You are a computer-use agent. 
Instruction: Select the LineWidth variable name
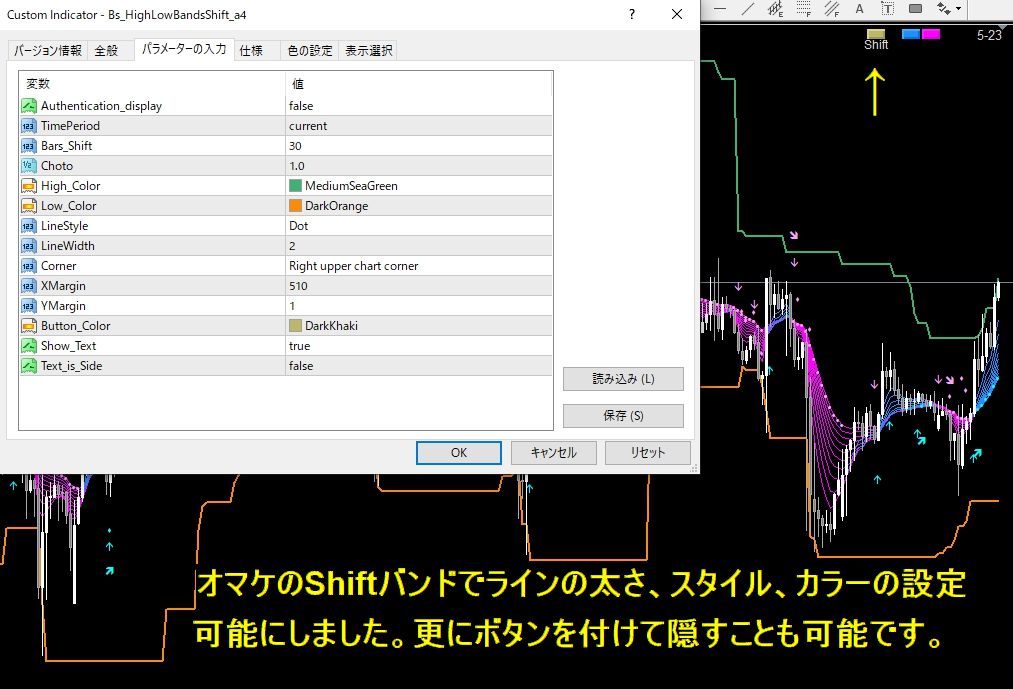click(x=68, y=246)
